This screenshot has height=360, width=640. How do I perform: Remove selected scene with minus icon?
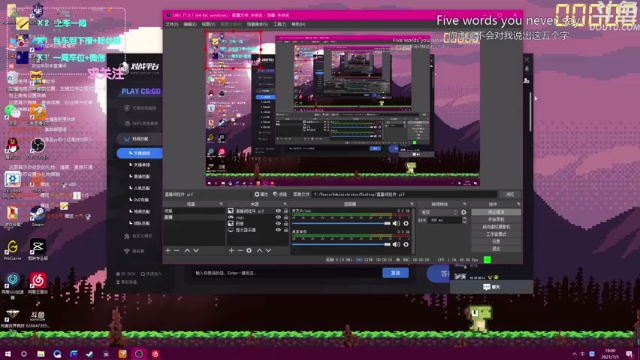[x=177, y=250]
